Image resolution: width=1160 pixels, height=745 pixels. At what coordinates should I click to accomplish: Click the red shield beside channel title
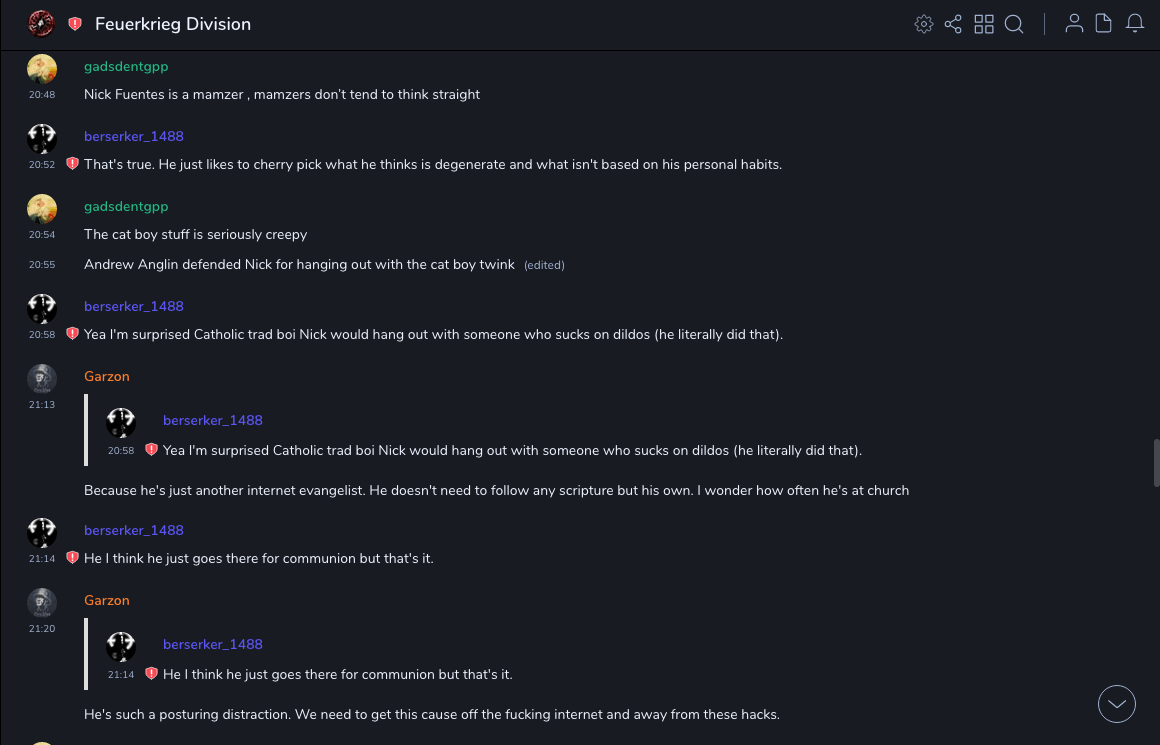[75, 24]
